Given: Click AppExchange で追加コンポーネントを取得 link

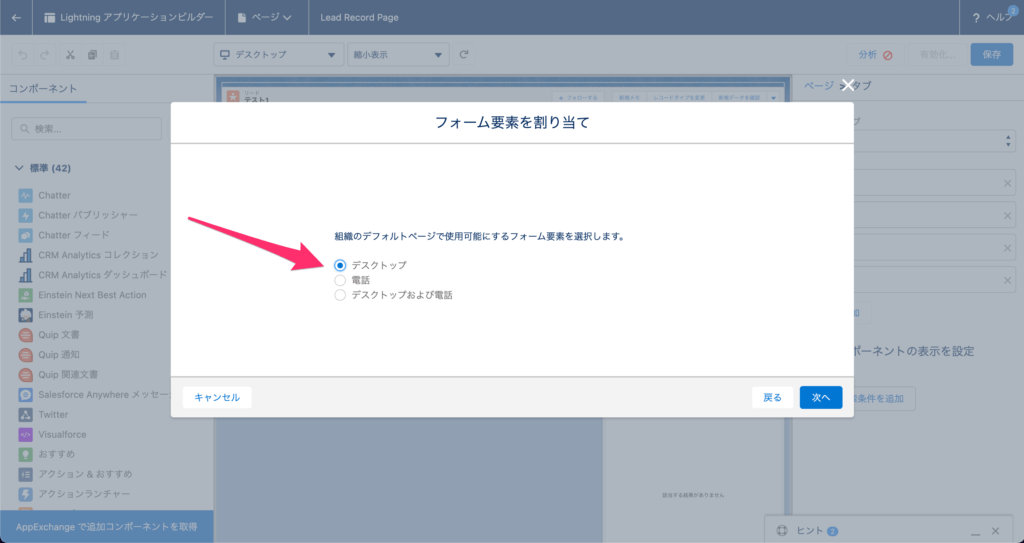Looking at the screenshot, I should [106, 527].
